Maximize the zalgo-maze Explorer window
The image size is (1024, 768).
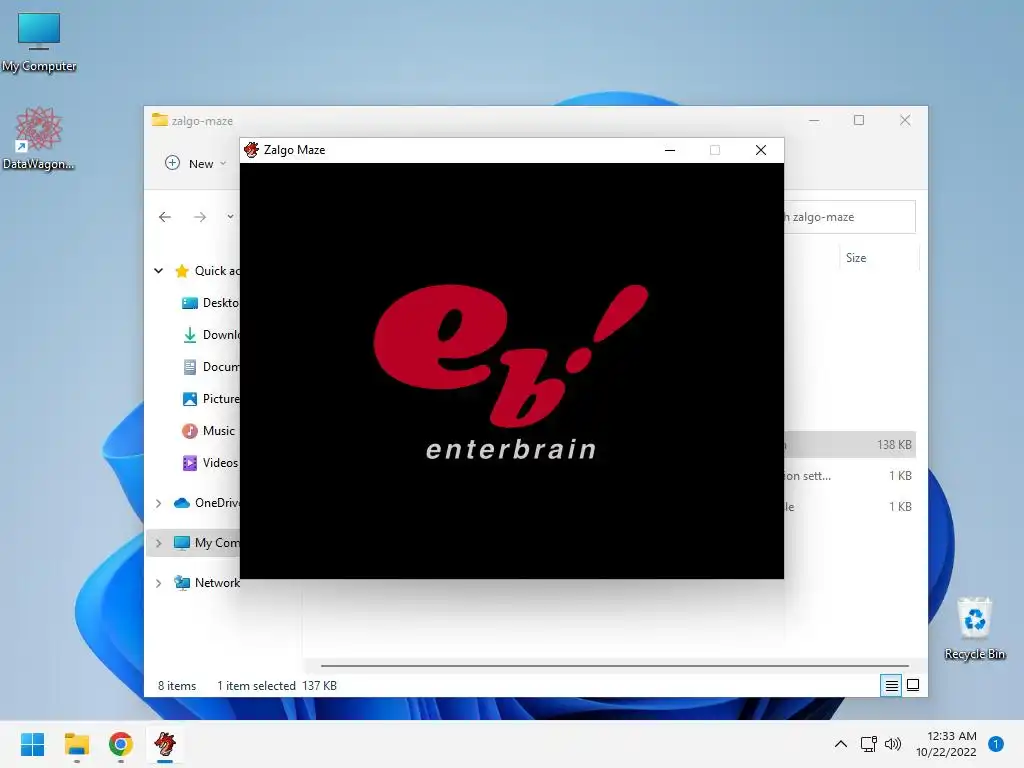point(859,120)
